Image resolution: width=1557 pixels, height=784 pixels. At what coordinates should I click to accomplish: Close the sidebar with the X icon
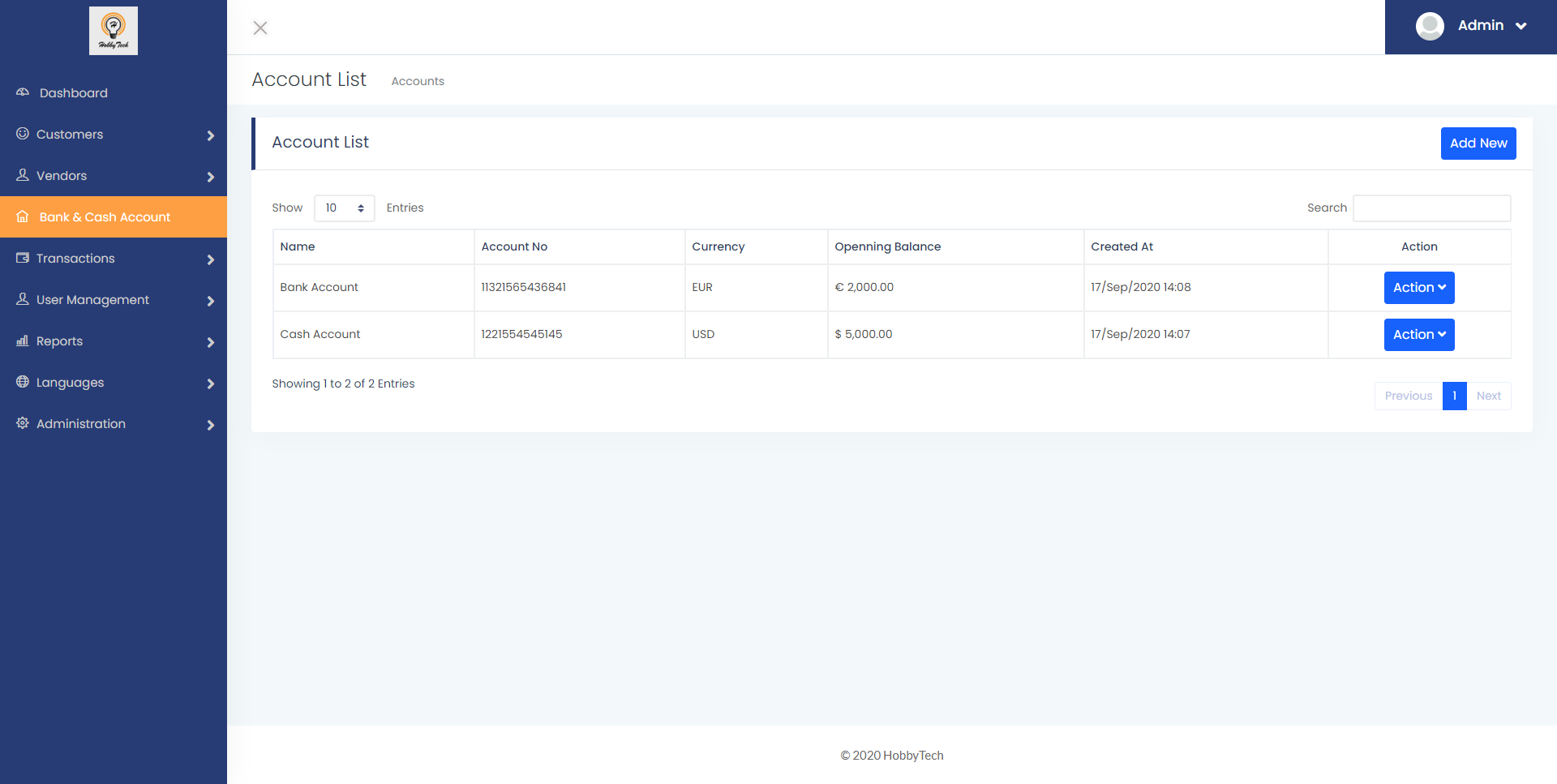tap(260, 28)
